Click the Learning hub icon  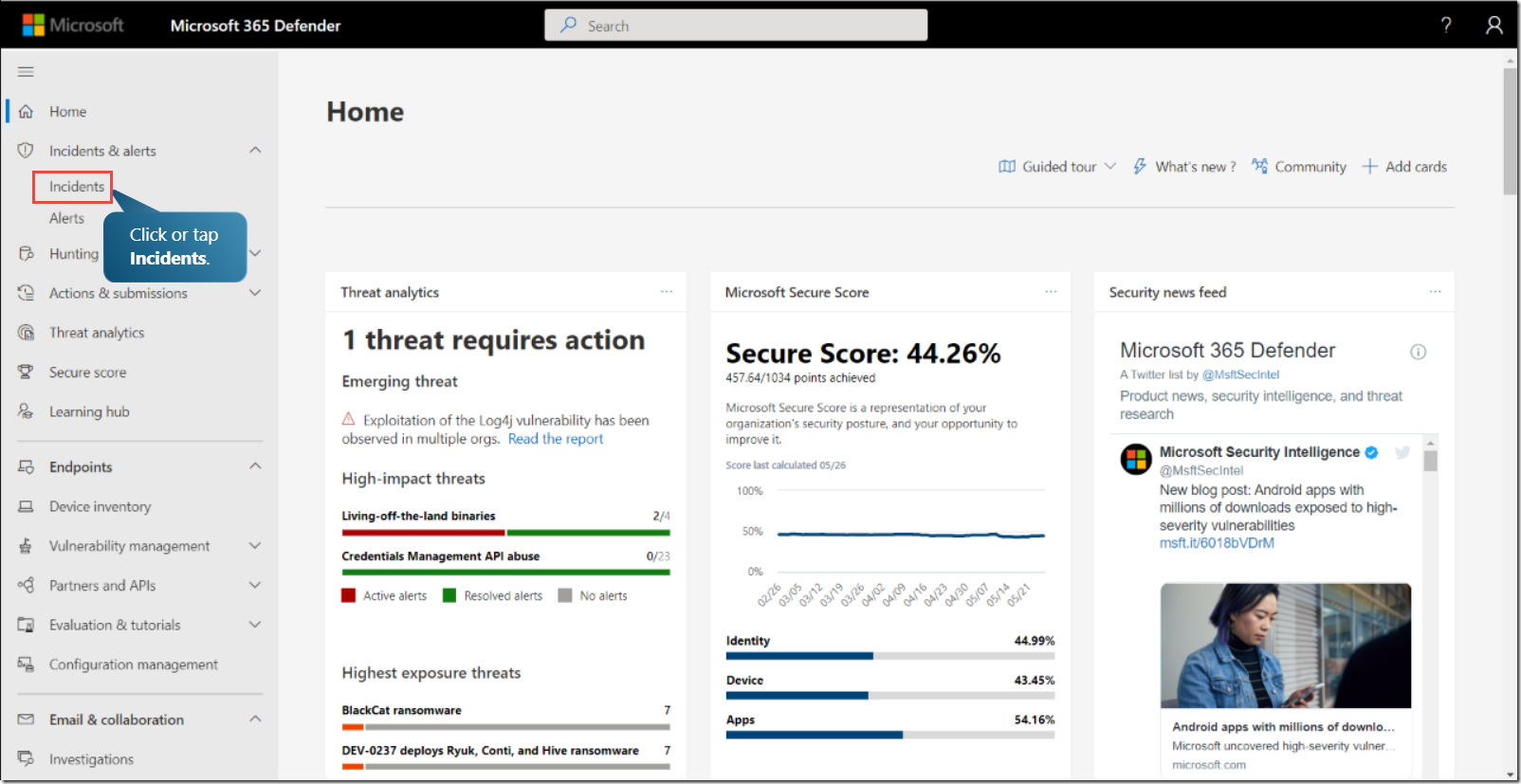tap(27, 411)
